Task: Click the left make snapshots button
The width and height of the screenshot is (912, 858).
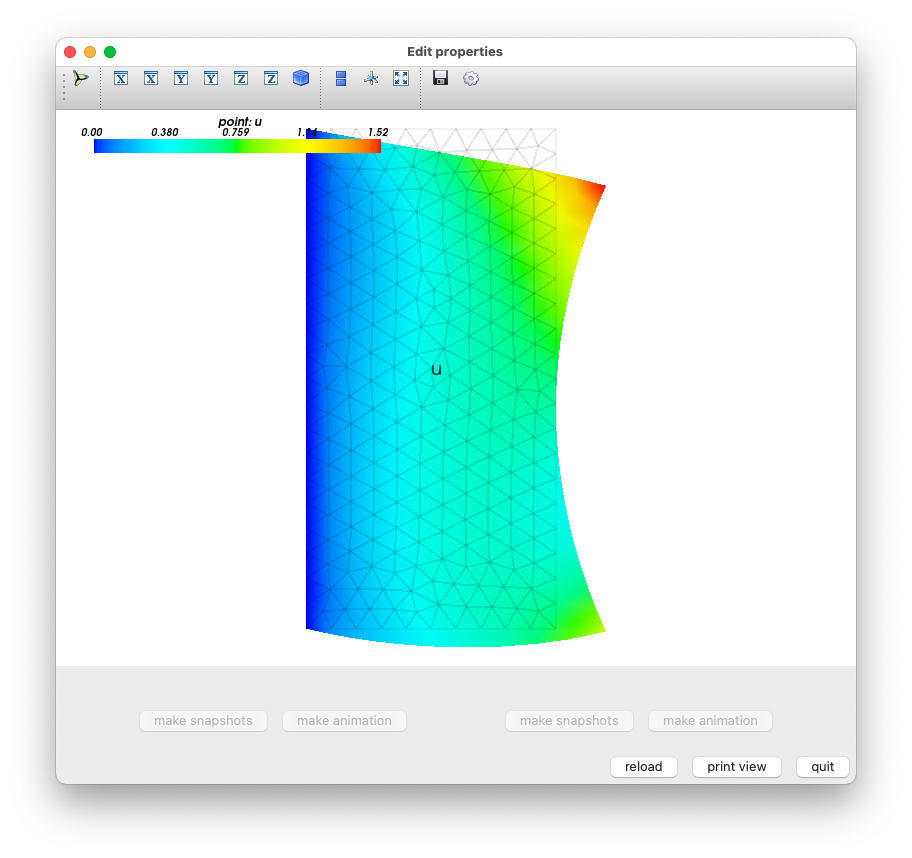Action: [x=204, y=721]
